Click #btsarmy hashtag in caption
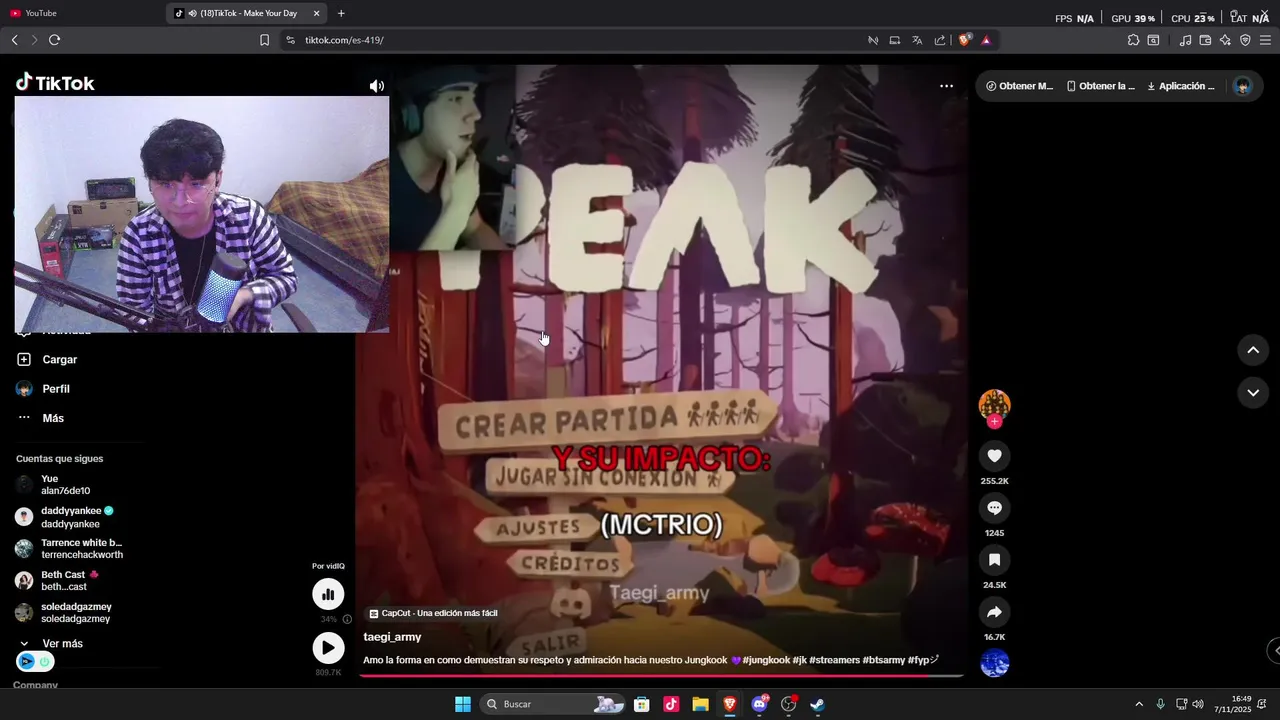 pyautogui.click(x=883, y=660)
